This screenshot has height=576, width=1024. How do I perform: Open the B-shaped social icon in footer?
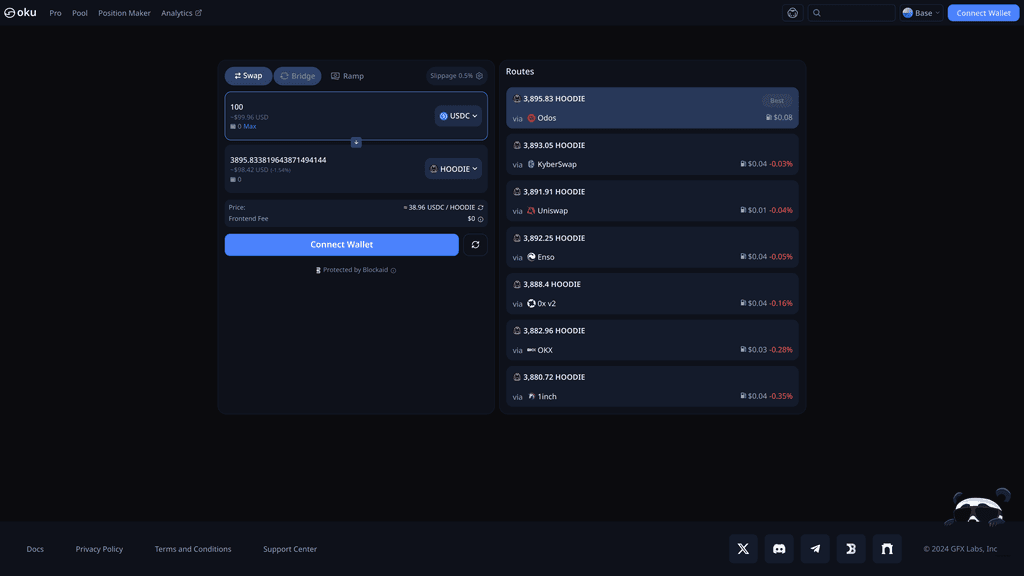851,549
